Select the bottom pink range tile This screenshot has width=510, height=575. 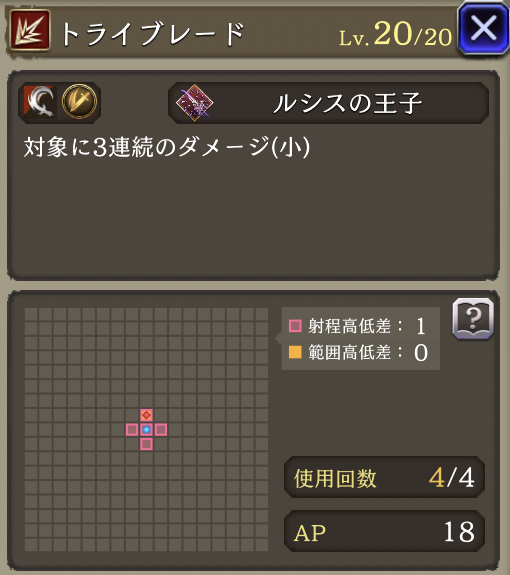[146, 444]
